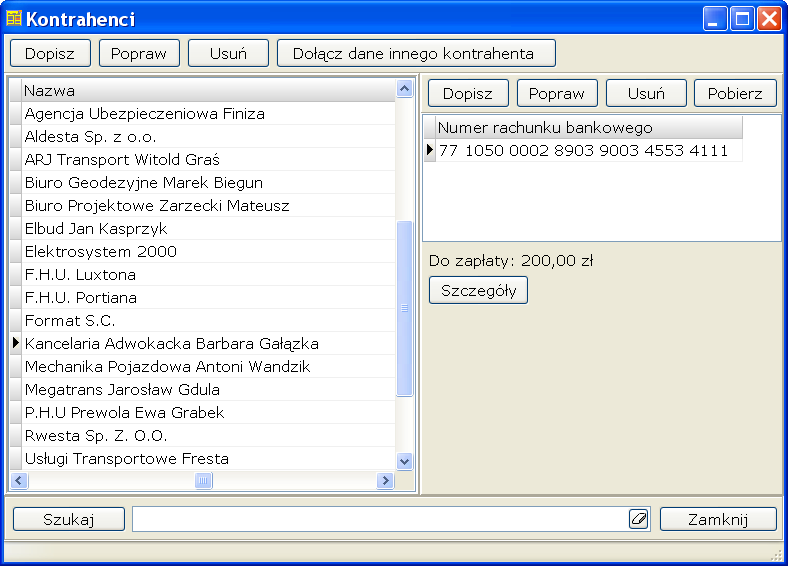
Task: Select Biuro Geodezyjne Marek Biegun entry
Action: [143, 183]
